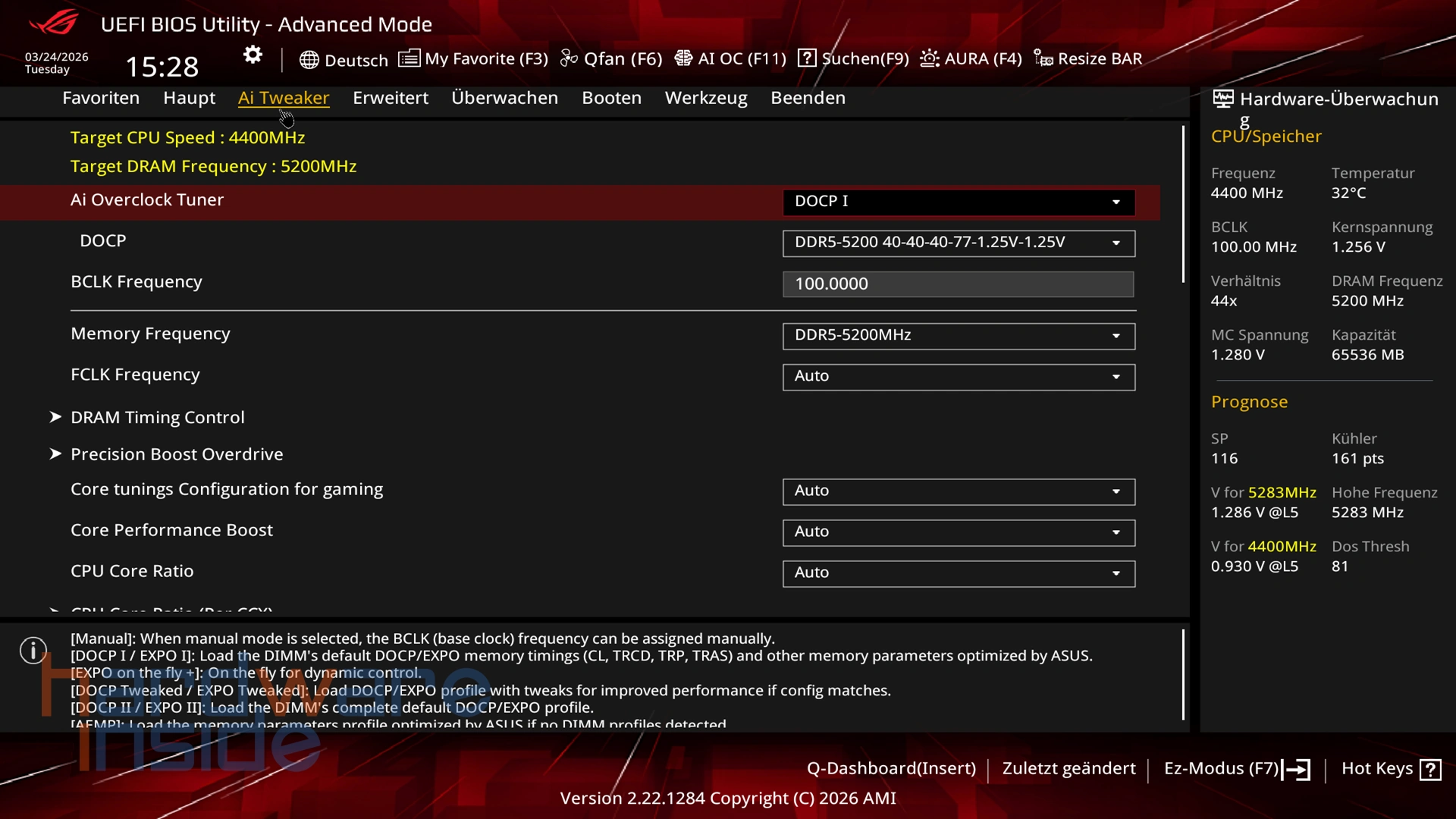1456x819 pixels.
Task: Open Hot Keys help icon
Action: [1430, 770]
